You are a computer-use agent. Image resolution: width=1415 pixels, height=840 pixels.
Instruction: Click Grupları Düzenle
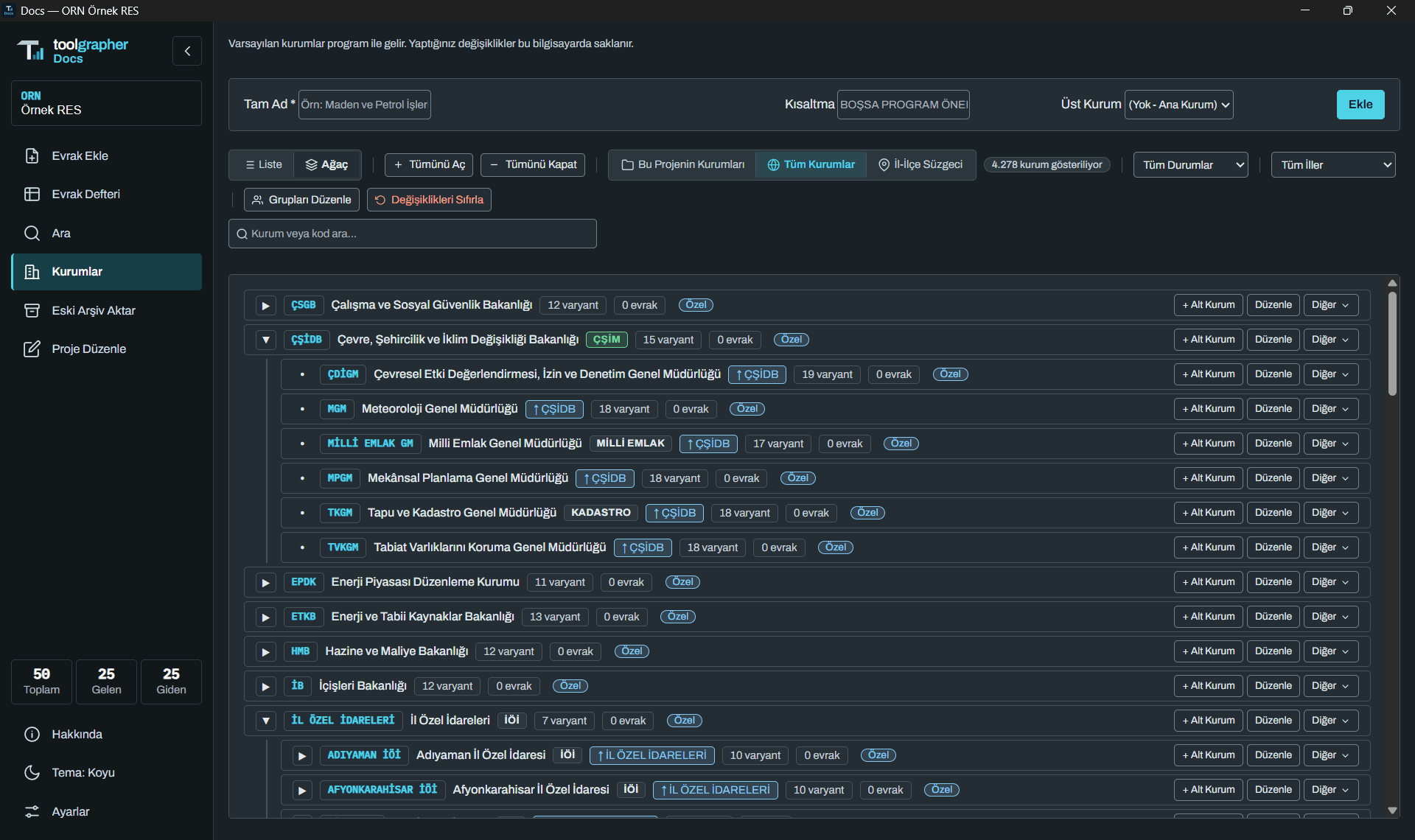(x=301, y=200)
